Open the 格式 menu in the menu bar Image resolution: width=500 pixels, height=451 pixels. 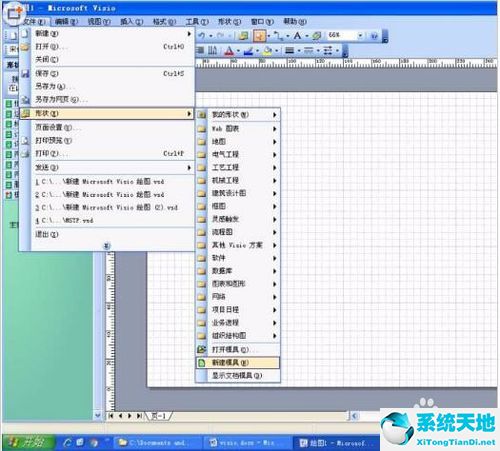pyautogui.click(x=164, y=22)
